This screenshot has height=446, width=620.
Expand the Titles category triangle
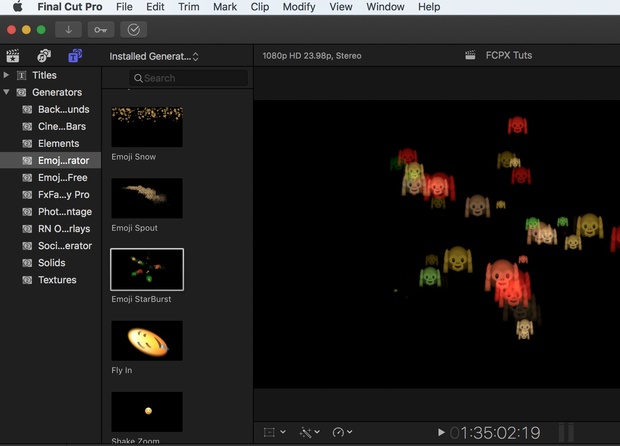click(x=6, y=74)
